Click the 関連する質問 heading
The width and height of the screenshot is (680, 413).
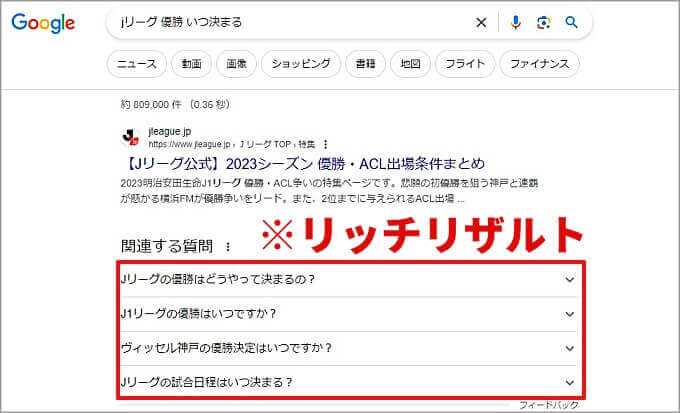tap(167, 246)
